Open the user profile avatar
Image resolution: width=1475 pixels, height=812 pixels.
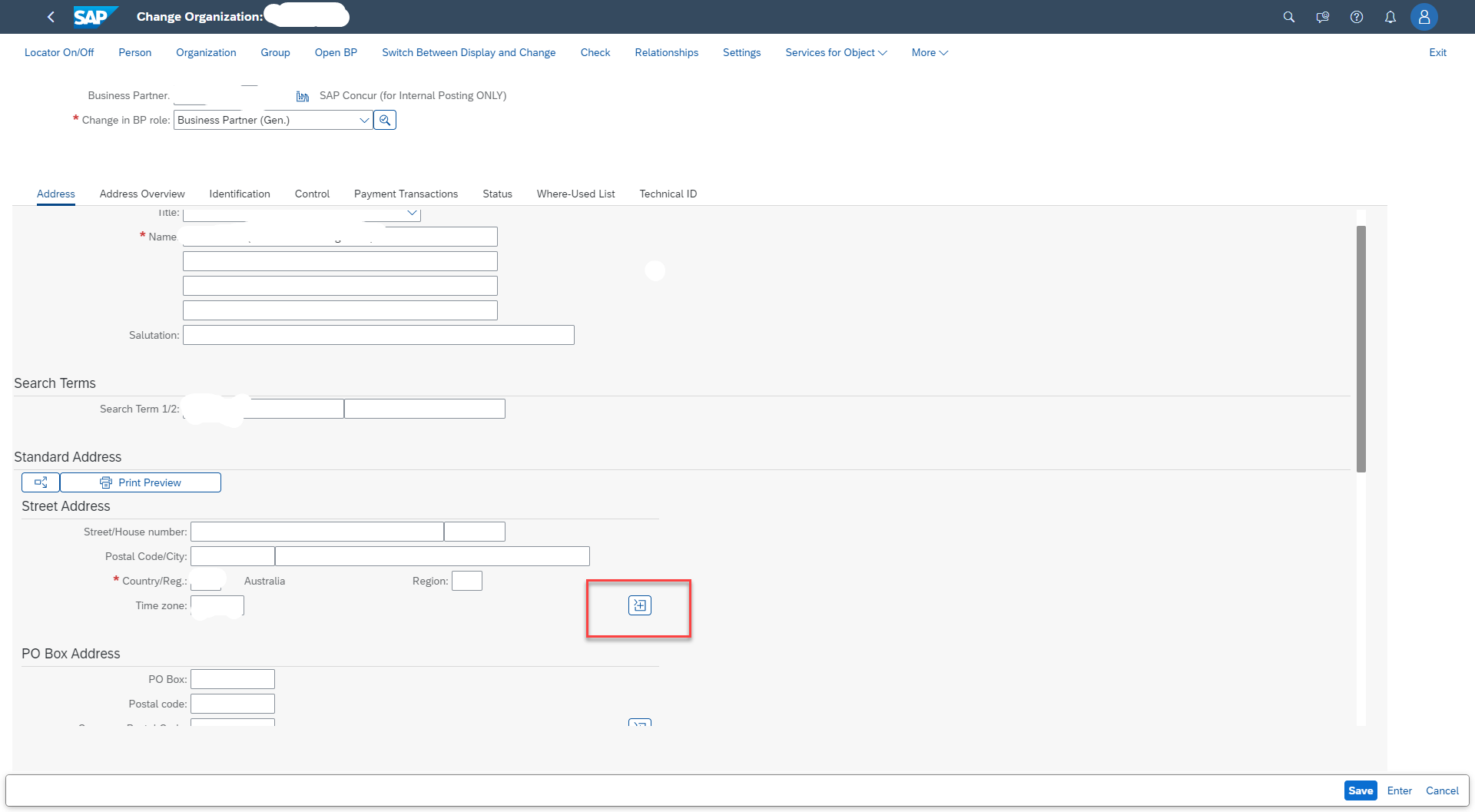[1424, 17]
